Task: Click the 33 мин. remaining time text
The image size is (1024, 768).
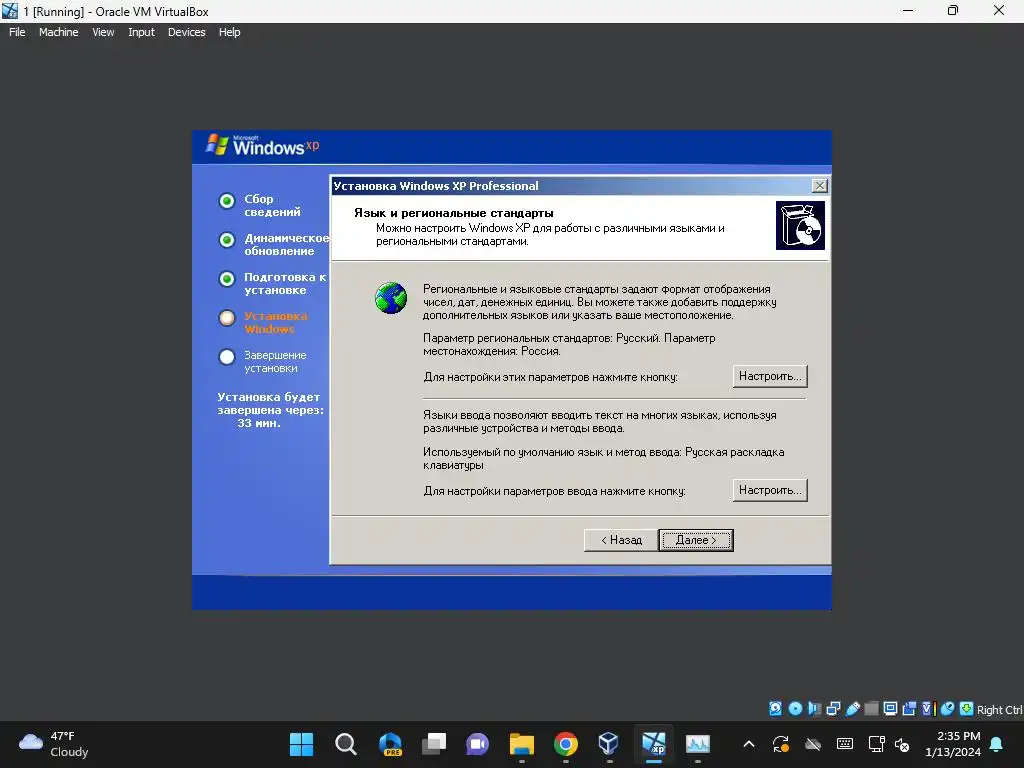Action: (259, 423)
